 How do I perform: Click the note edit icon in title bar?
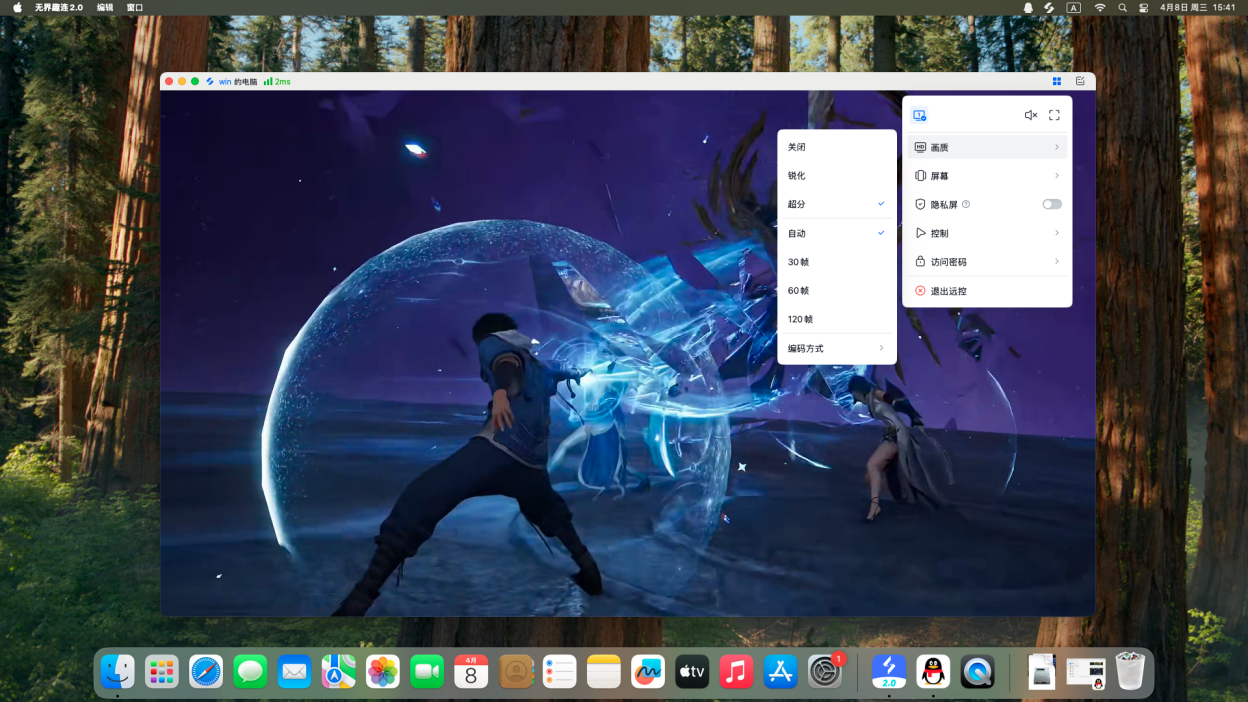(1080, 81)
